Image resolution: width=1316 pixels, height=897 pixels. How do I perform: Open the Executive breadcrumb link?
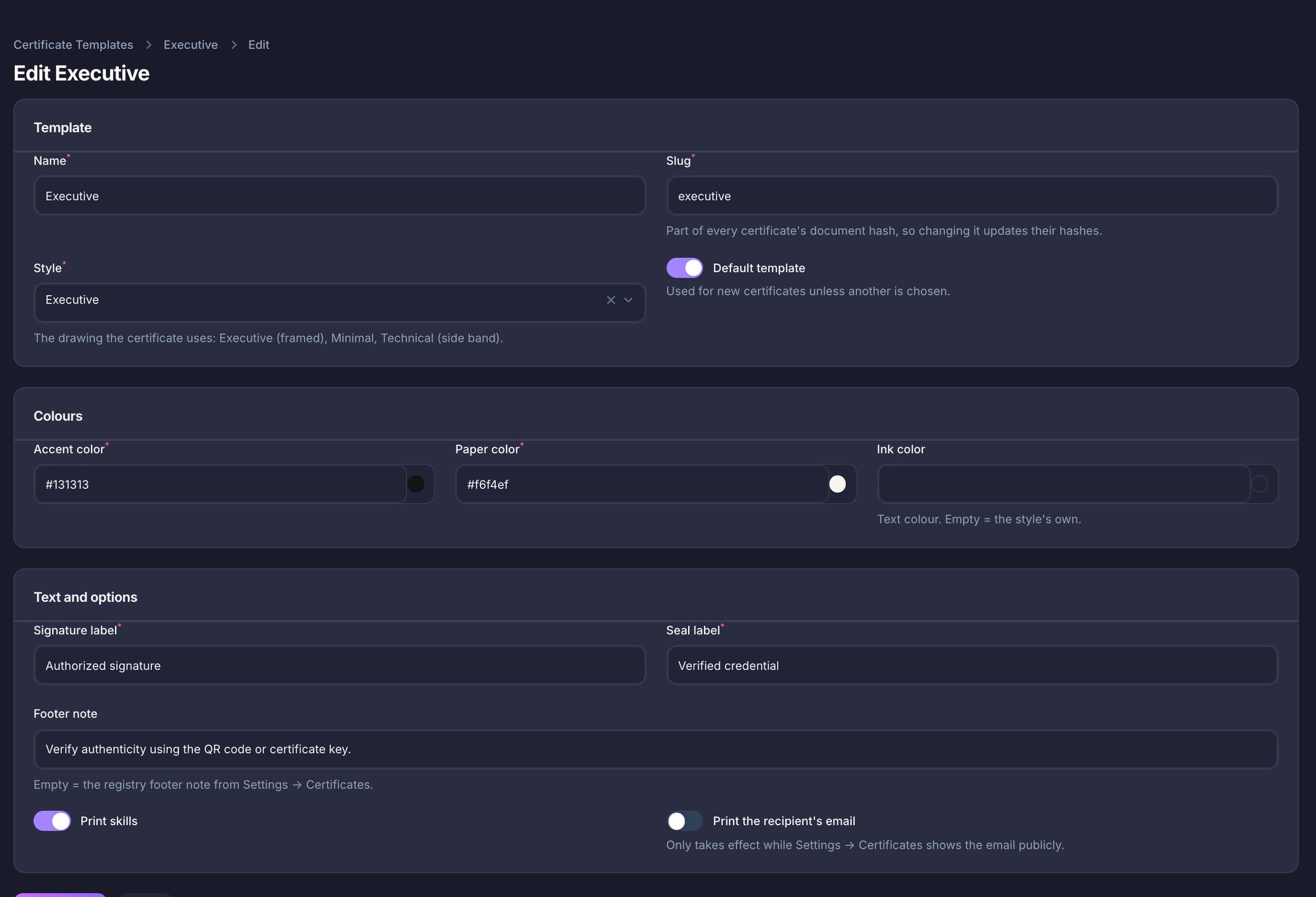190,45
